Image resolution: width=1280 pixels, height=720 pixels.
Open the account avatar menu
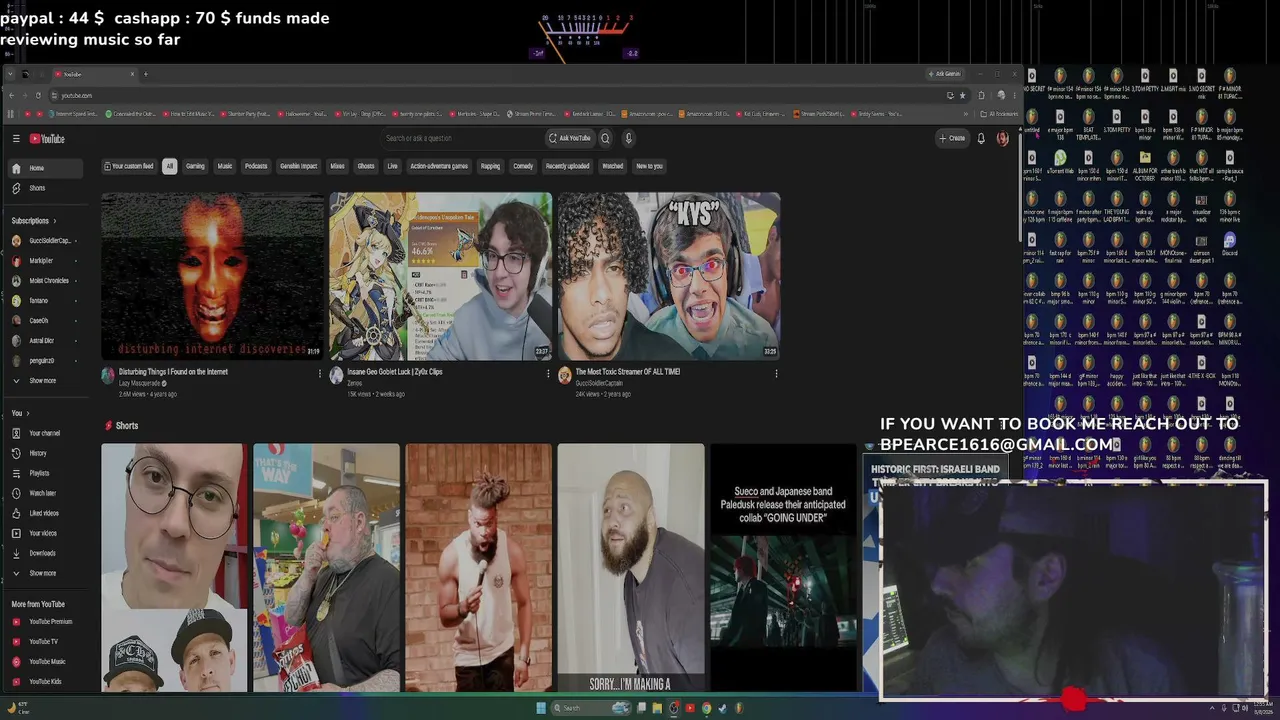[1002, 138]
